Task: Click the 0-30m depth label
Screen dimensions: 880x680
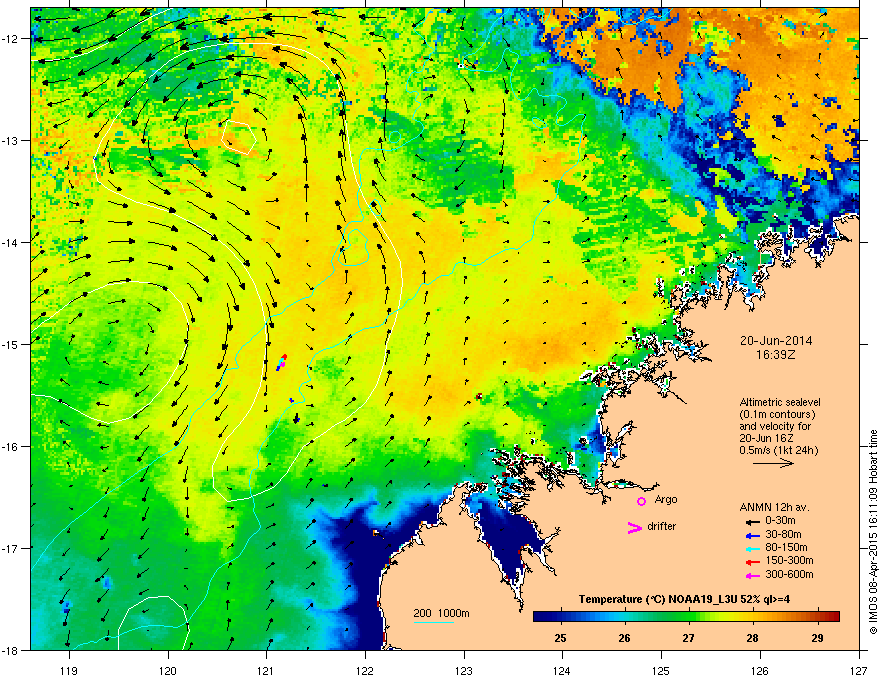Action: [x=780, y=521]
